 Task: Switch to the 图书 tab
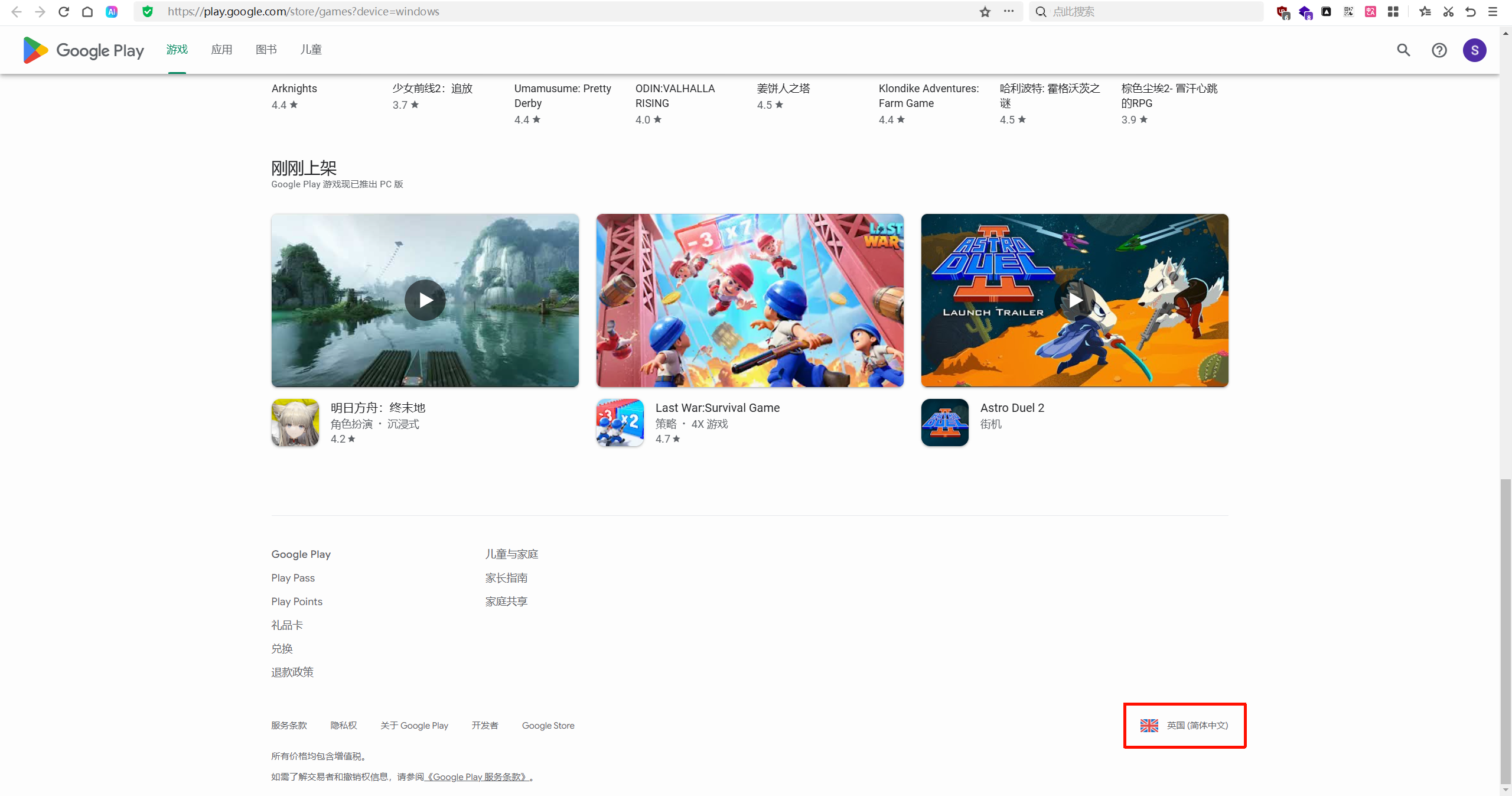click(x=266, y=50)
